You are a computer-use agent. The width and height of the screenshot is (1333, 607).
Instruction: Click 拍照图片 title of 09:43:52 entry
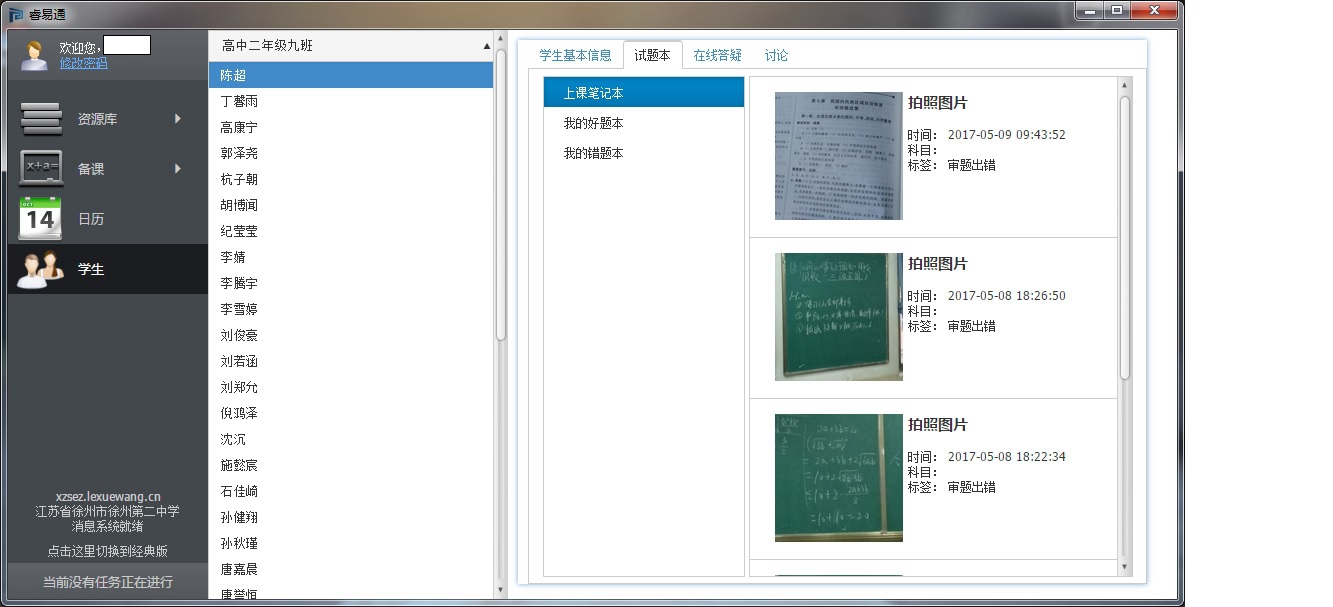(x=938, y=103)
